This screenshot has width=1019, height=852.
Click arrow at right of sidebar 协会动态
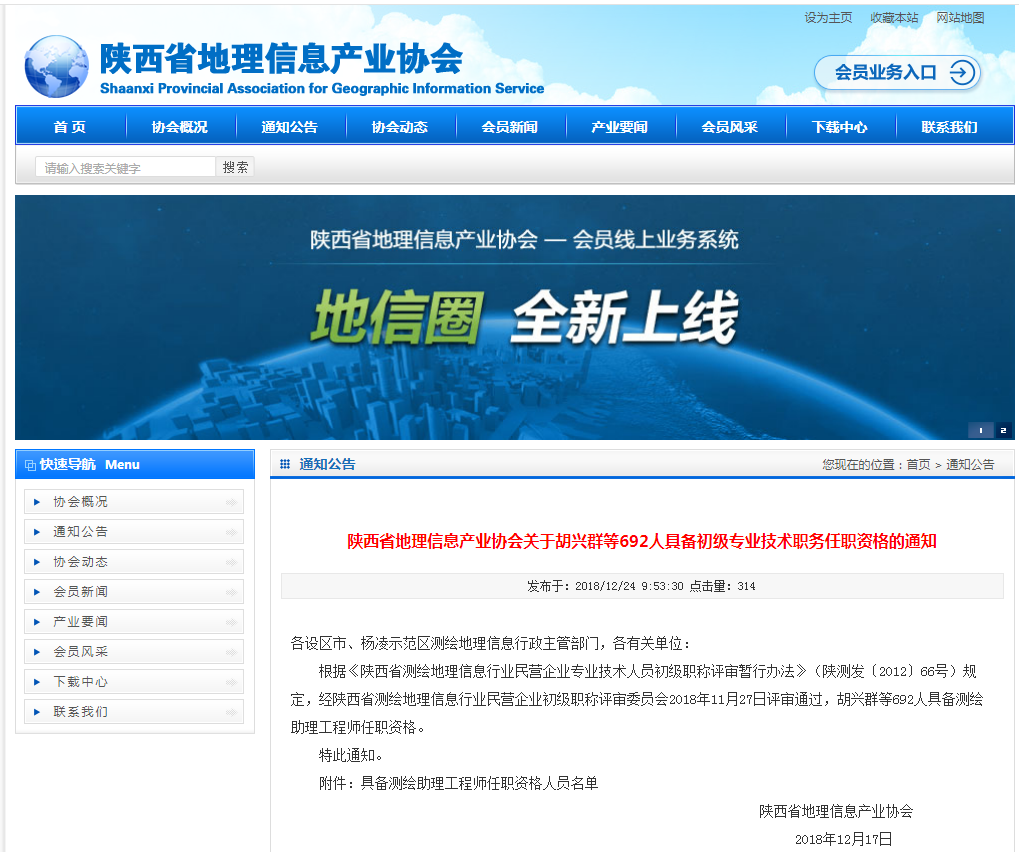231,562
